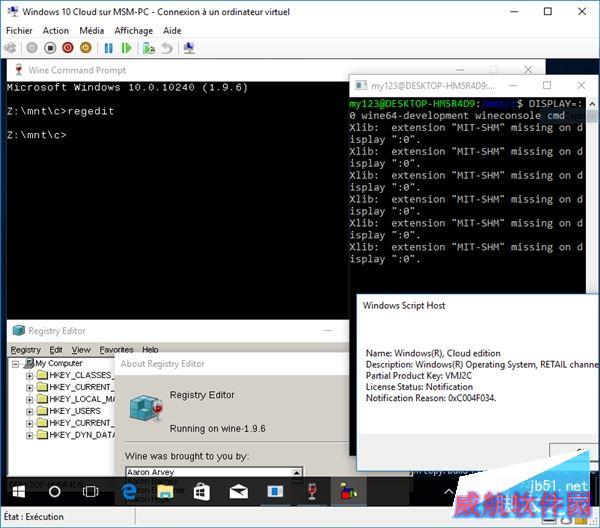Open Microsoft Store from taskbar

pyautogui.click(x=201, y=491)
